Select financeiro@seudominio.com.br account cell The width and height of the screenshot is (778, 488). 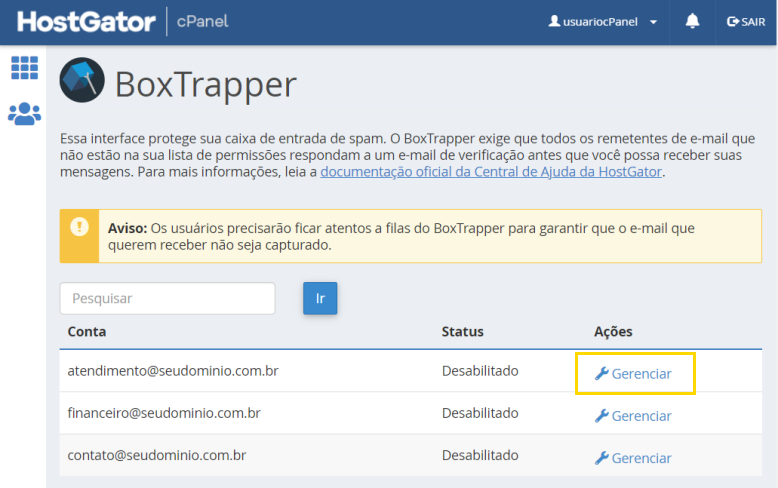(164, 413)
